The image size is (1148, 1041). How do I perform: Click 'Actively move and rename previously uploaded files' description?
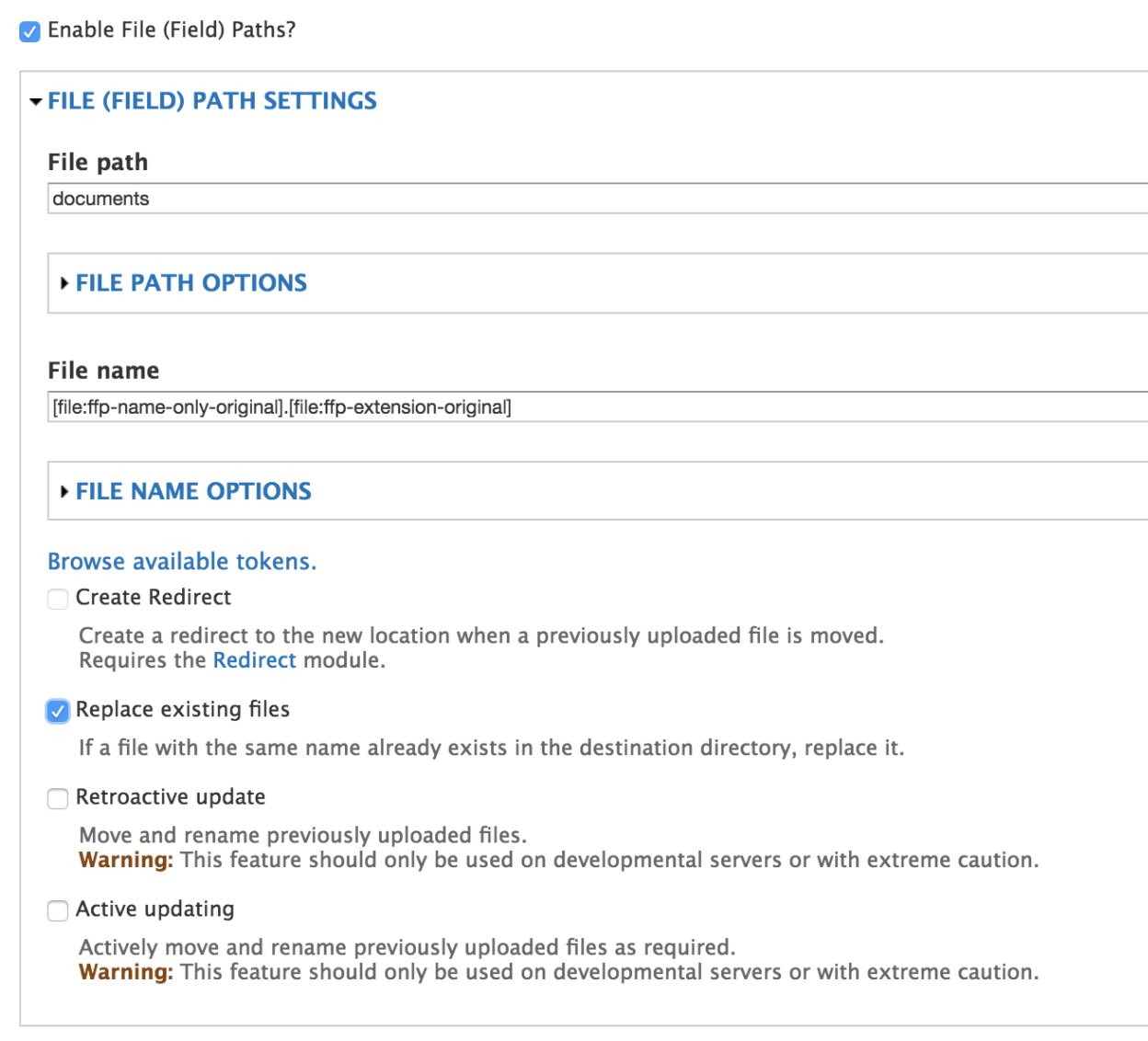(x=408, y=947)
